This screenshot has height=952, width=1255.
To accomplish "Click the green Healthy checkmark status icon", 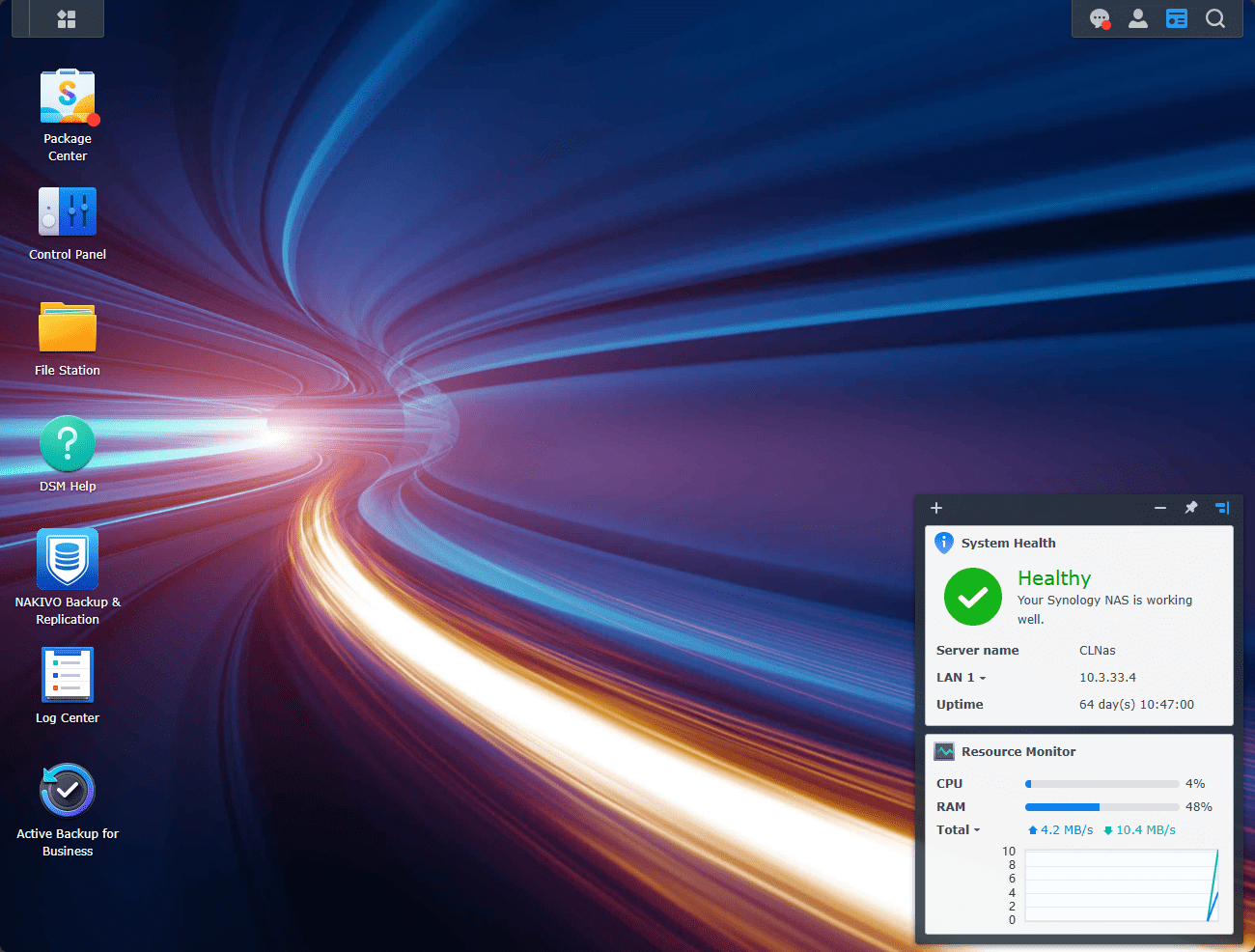I will [x=973, y=597].
